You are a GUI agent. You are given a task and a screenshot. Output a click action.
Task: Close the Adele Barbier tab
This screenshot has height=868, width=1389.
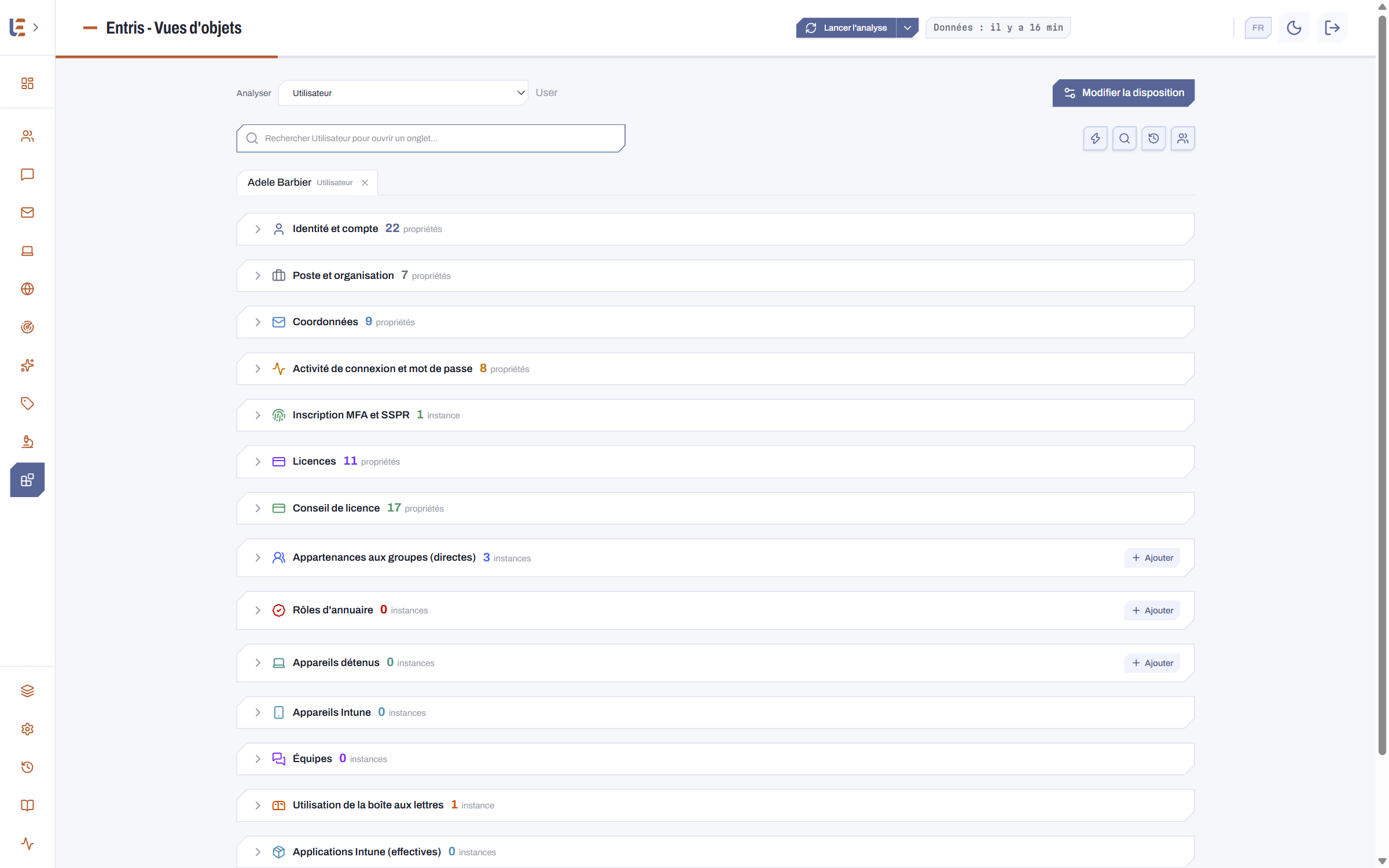[365, 183]
